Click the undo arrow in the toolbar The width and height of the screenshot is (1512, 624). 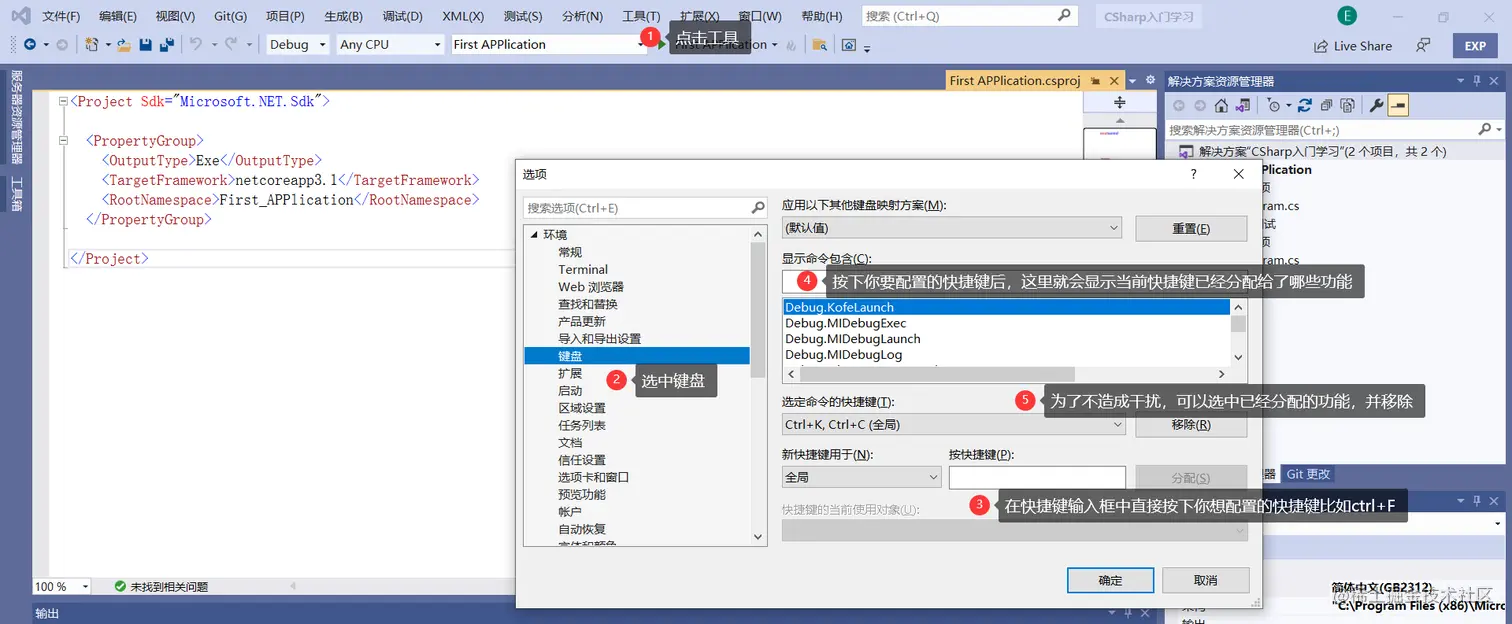[x=196, y=45]
